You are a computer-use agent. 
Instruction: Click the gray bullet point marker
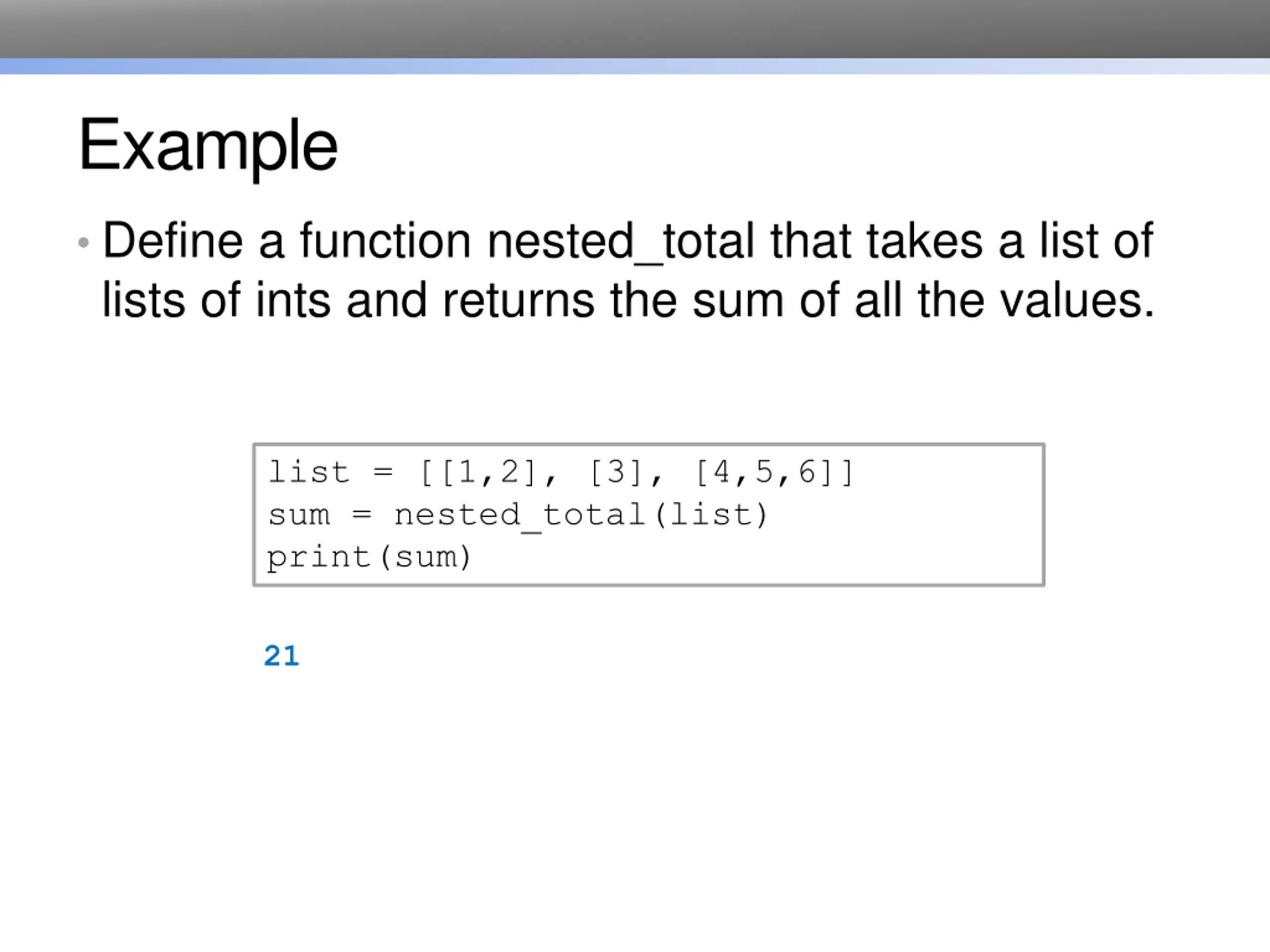coord(84,242)
